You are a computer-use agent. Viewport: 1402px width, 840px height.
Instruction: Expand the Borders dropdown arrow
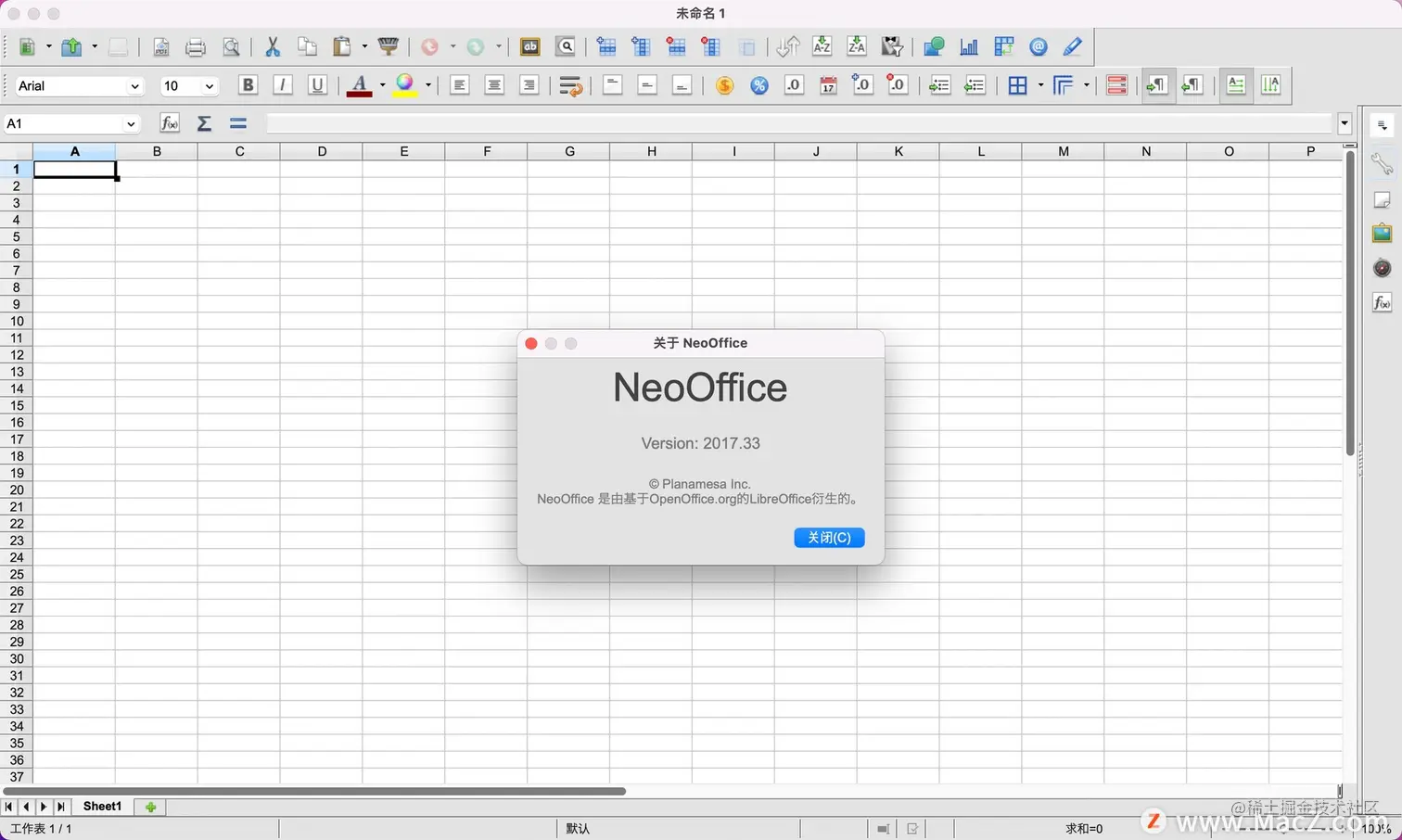pyautogui.click(x=1040, y=85)
